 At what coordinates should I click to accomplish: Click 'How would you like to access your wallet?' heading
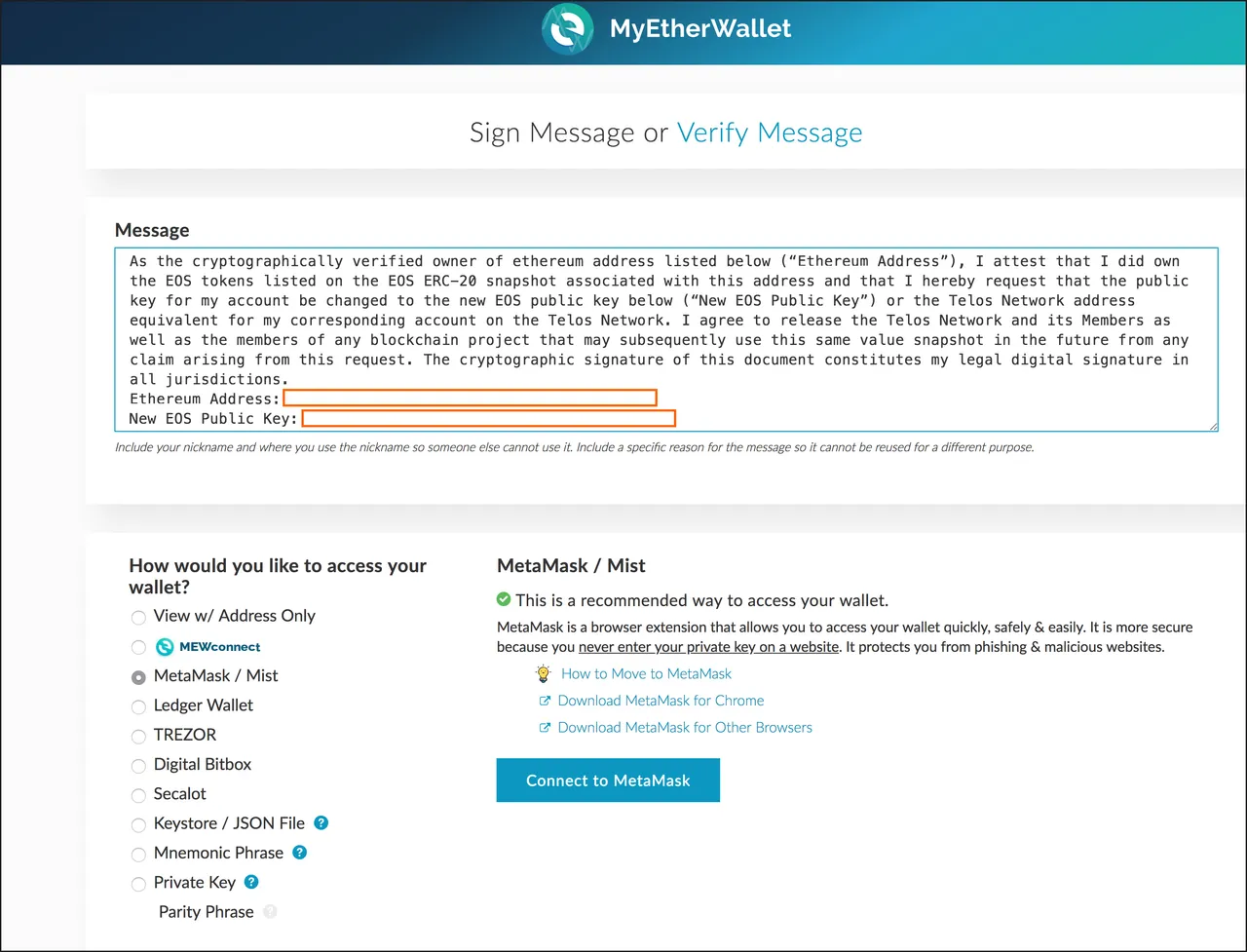[x=278, y=576]
